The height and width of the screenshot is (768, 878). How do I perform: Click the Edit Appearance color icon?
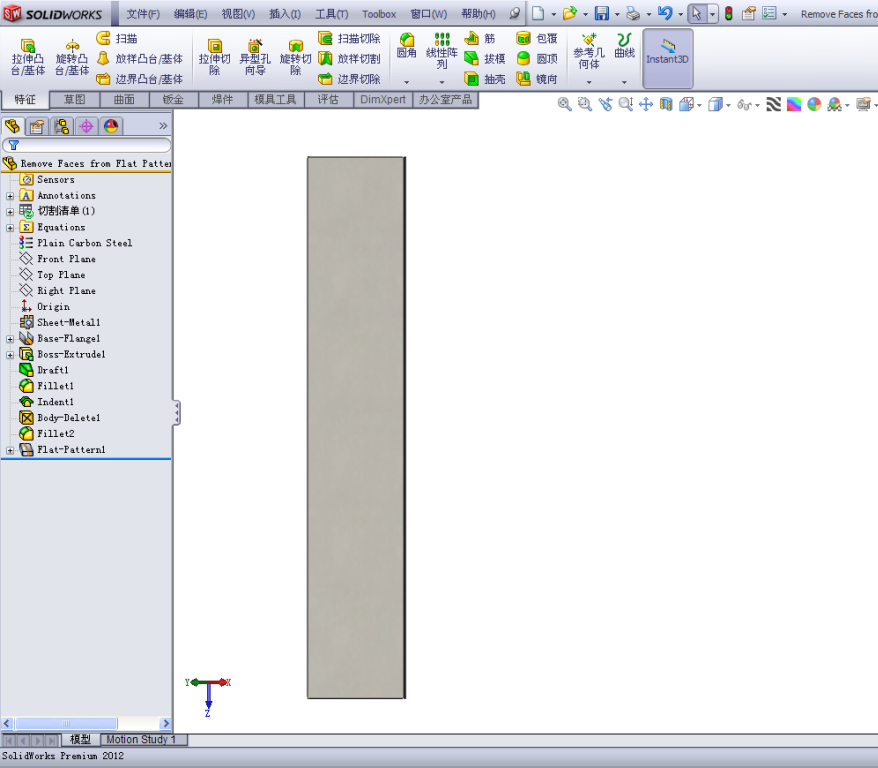click(x=814, y=104)
